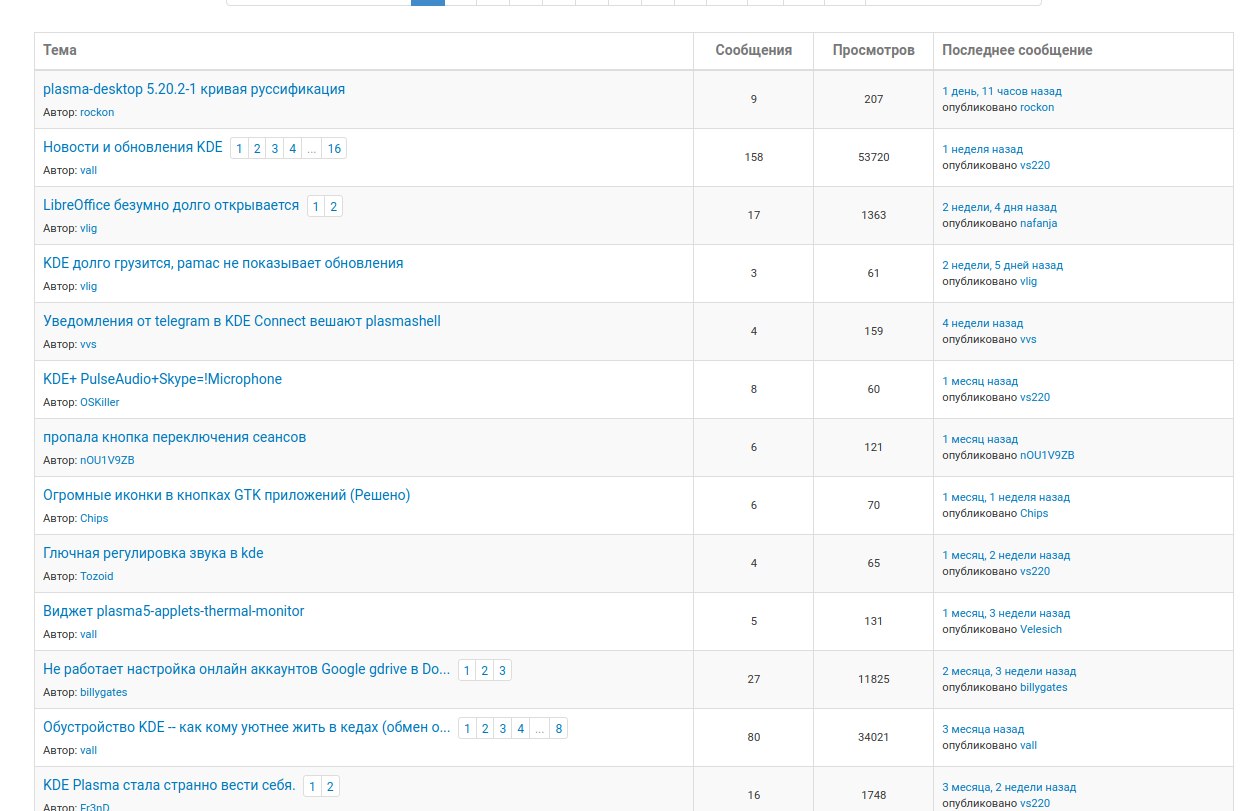The width and height of the screenshot is (1252, 811).
Task: Open author vvs under telegram KDE Connect topic
Action: [88, 344]
